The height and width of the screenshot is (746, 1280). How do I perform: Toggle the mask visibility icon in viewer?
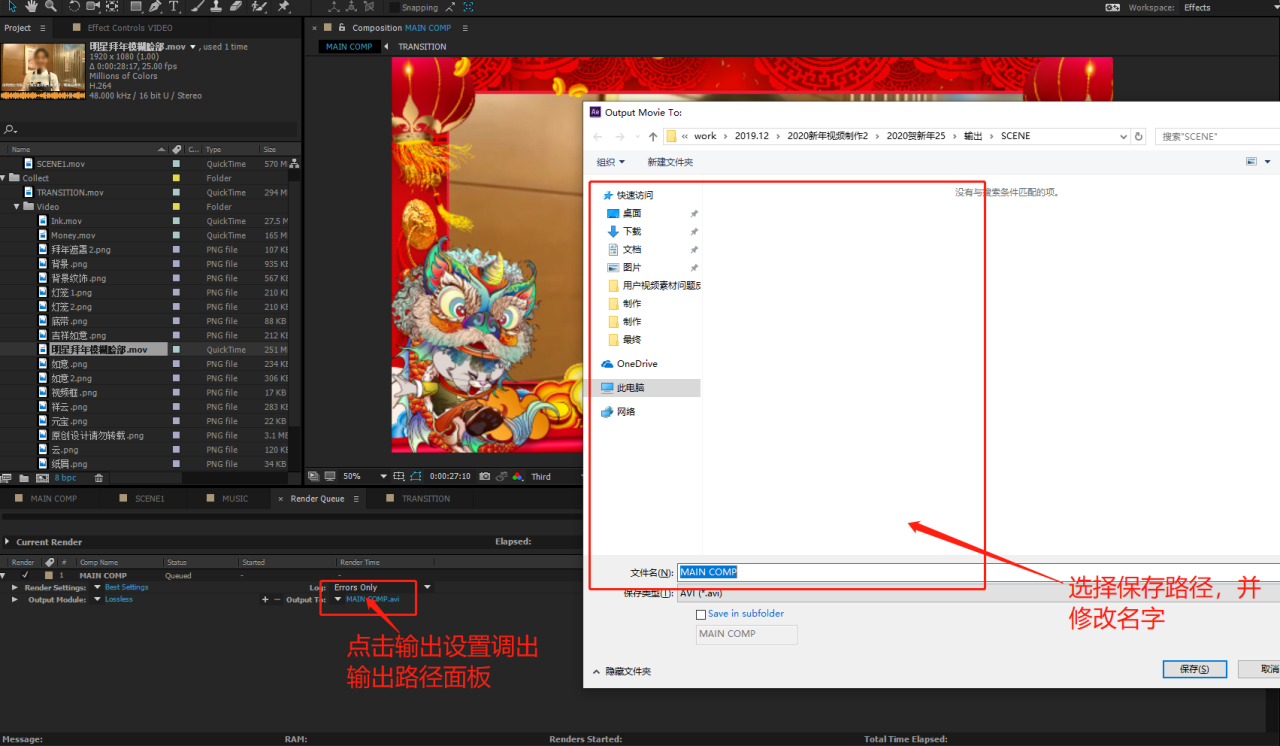(x=415, y=476)
